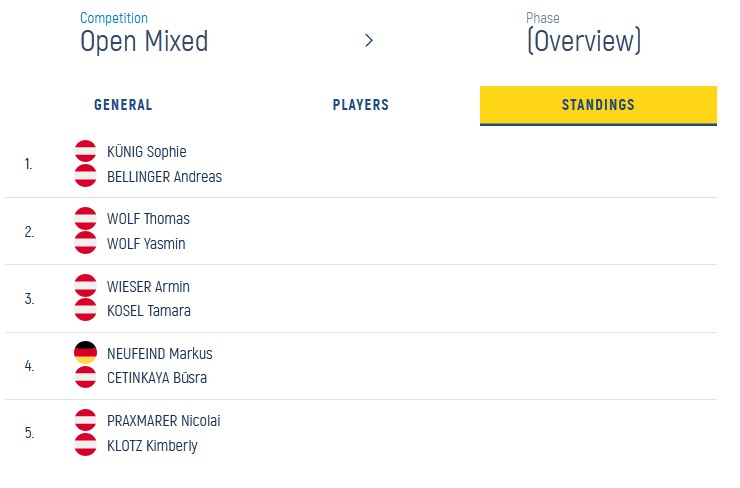Click the flag icon beside KÜNIG Sophie
740x488 pixels.
pos(86,152)
